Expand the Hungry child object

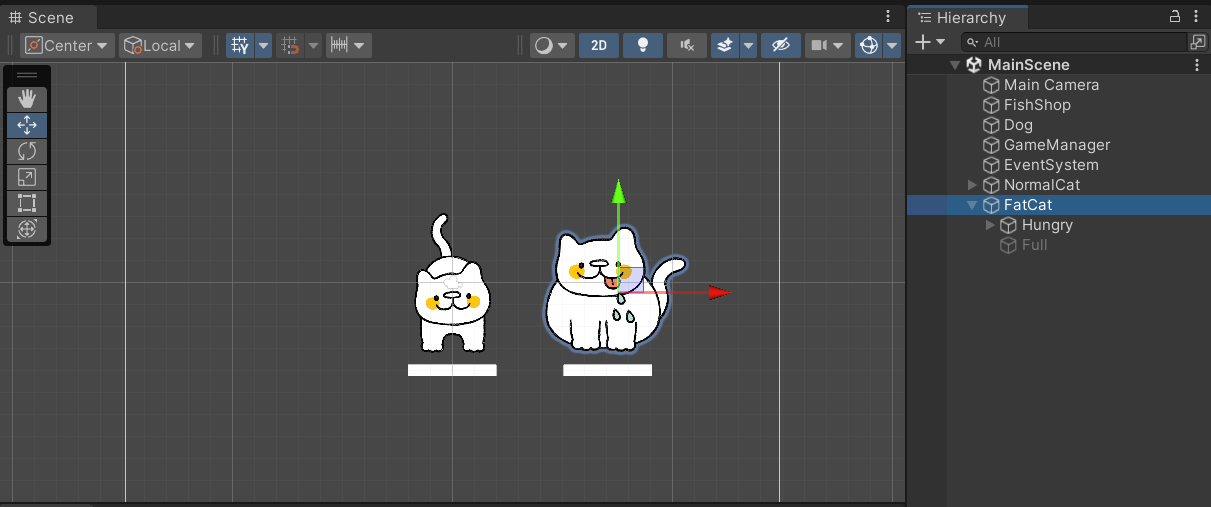[990, 225]
